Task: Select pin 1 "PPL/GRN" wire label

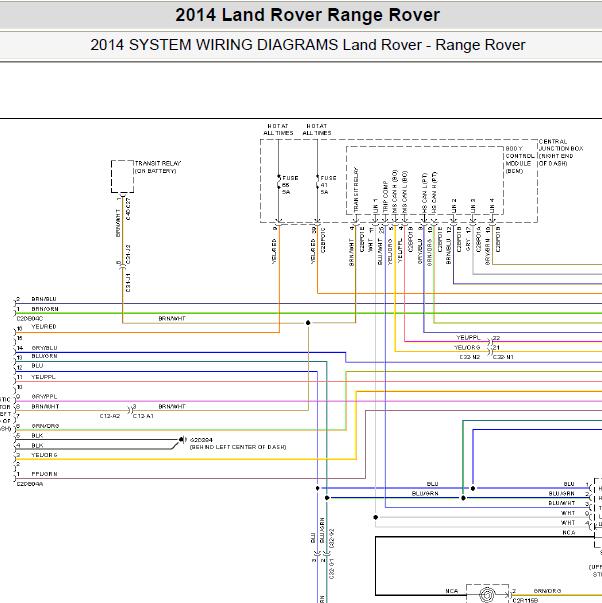Action: 44,474
